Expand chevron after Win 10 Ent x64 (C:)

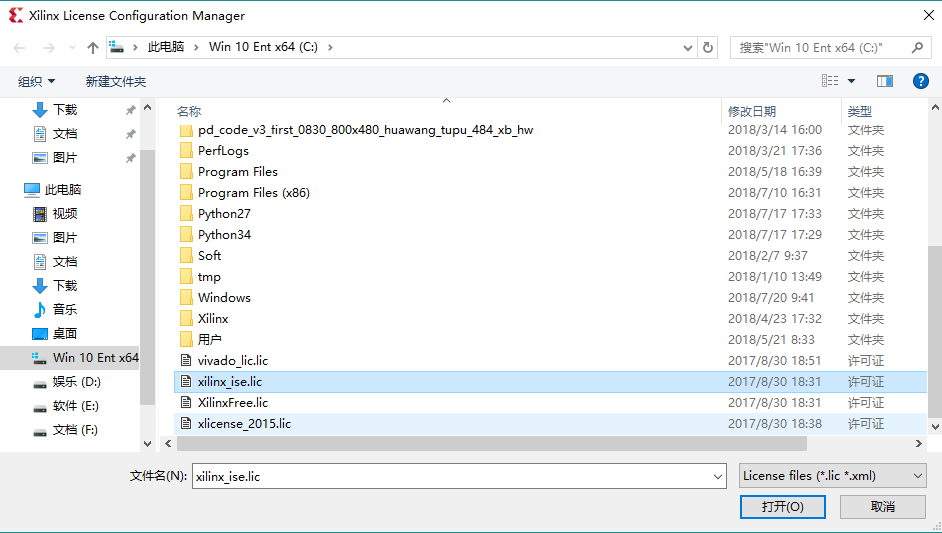(x=330, y=47)
